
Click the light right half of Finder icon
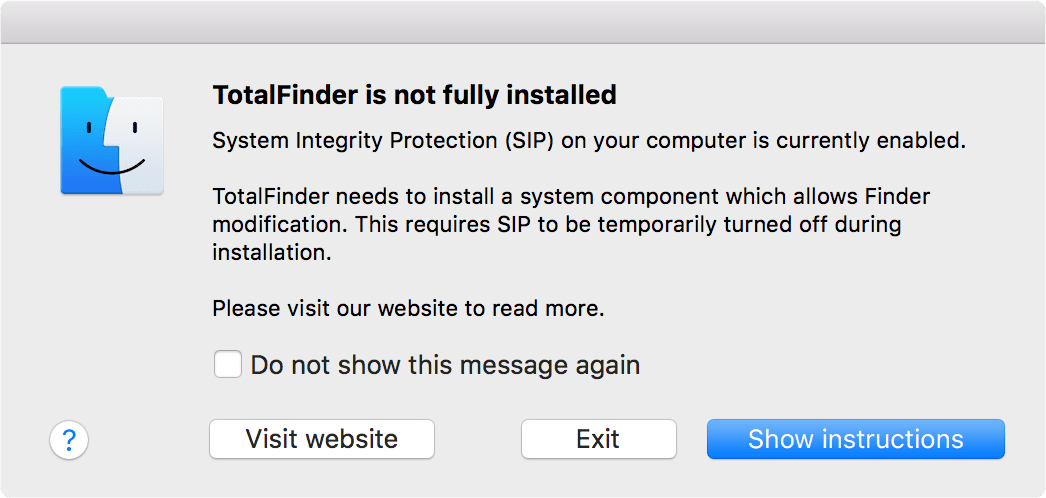140,140
